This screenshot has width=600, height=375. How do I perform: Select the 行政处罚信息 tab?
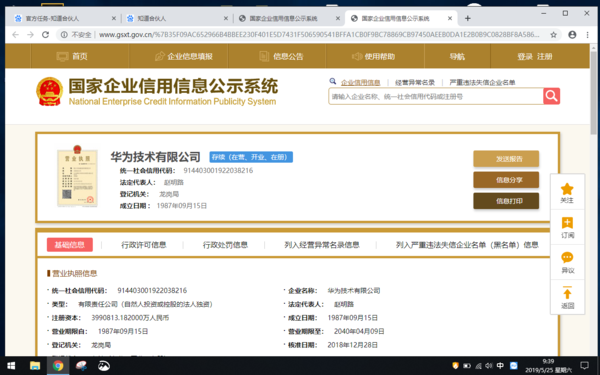pos(225,245)
